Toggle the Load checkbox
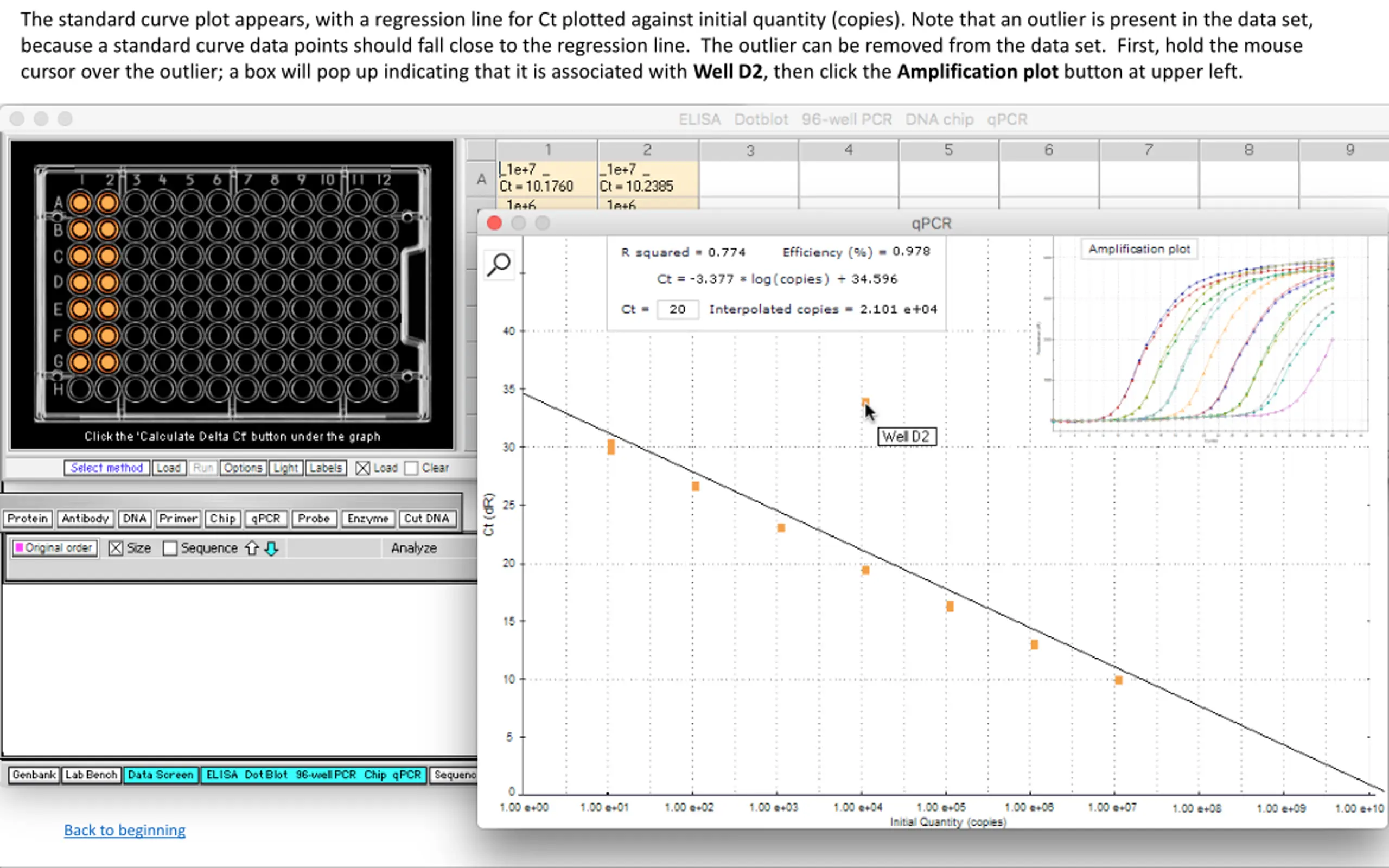 (363, 468)
